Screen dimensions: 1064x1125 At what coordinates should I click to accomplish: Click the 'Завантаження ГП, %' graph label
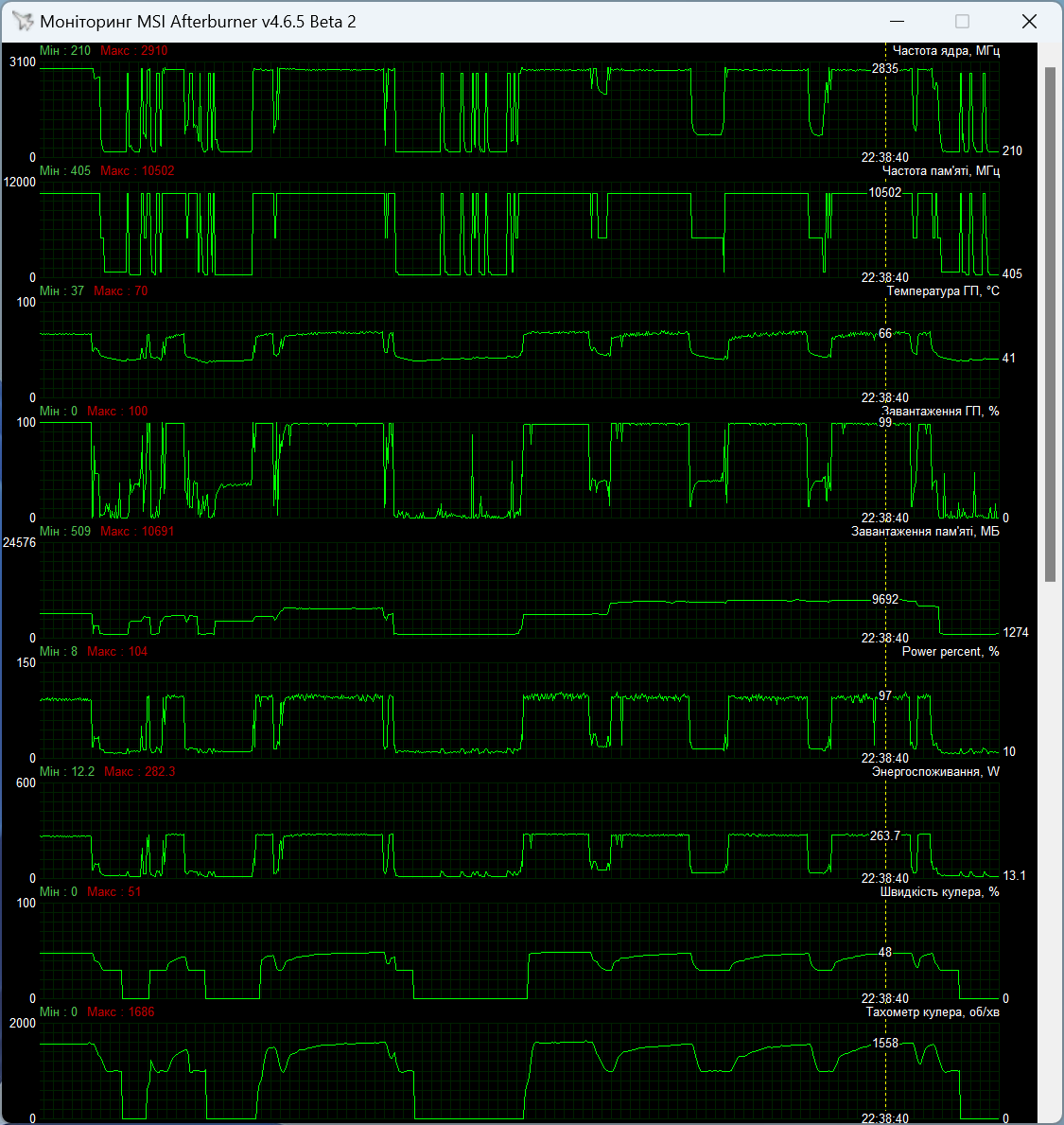(x=940, y=412)
